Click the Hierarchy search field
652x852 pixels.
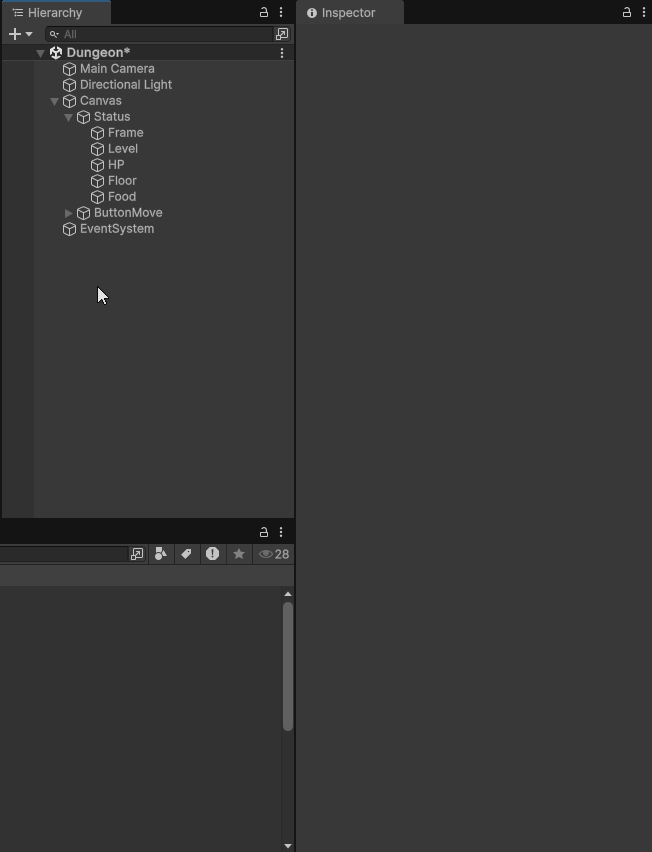point(159,34)
